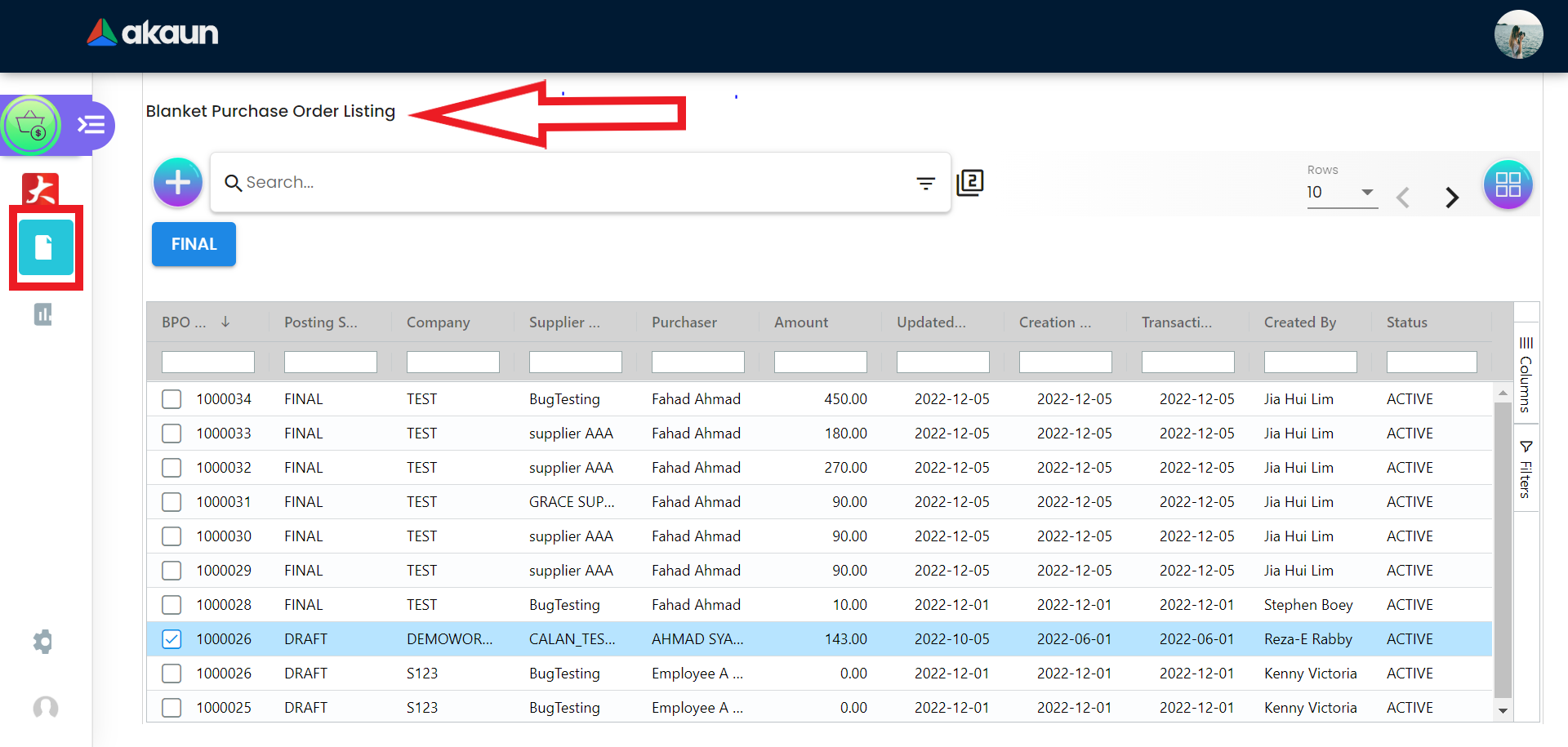Tick the checkbox for BPO 1000034
This screenshot has height=747, width=1568.
[x=171, y=399]
